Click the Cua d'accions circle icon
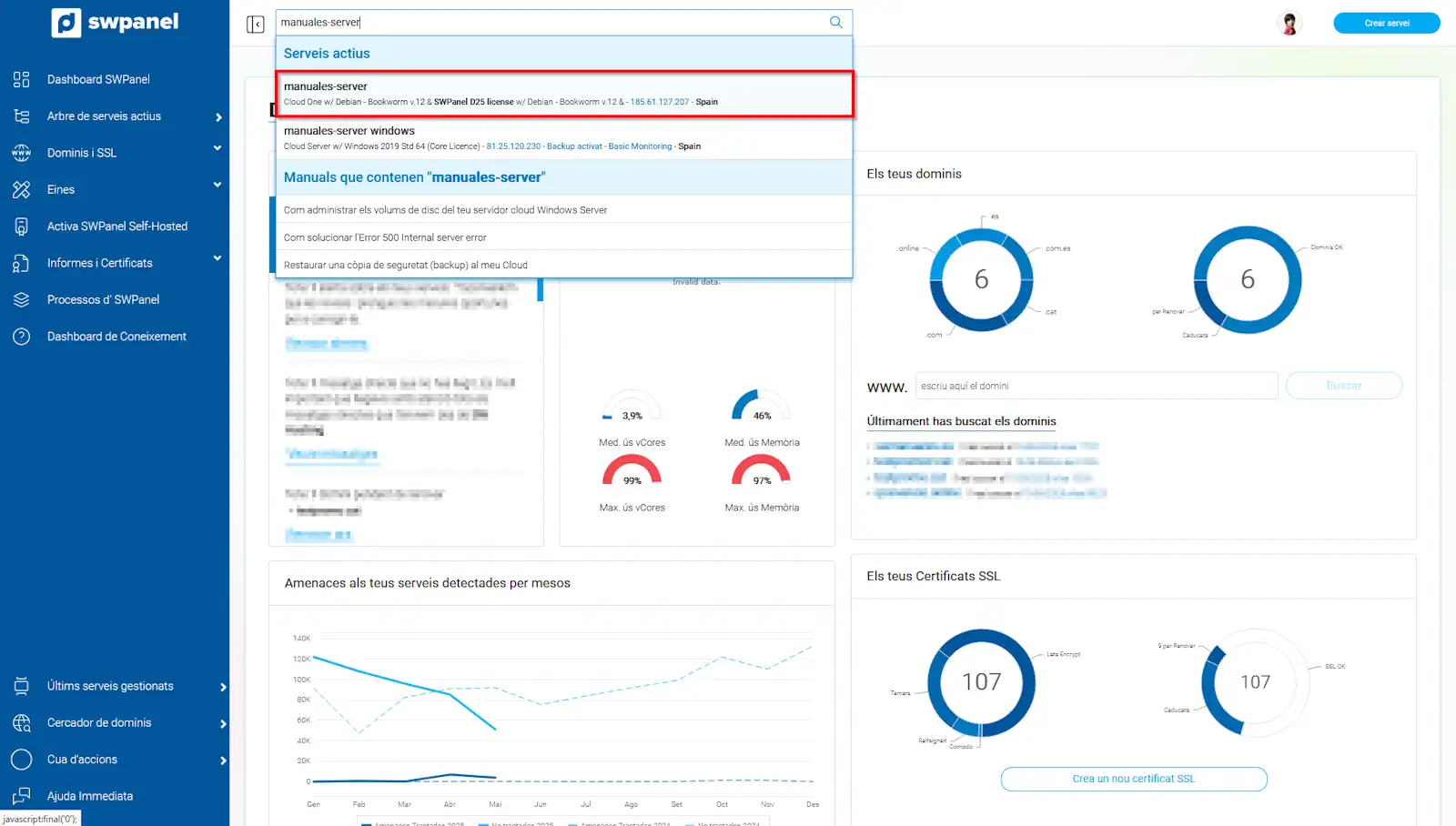Screen dimensions: 1456x826 22,760
